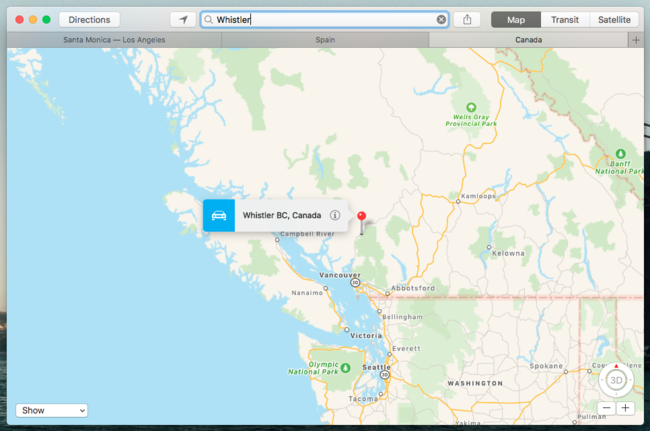
Task: Click the current location arrow button
Action: point(183,19)
